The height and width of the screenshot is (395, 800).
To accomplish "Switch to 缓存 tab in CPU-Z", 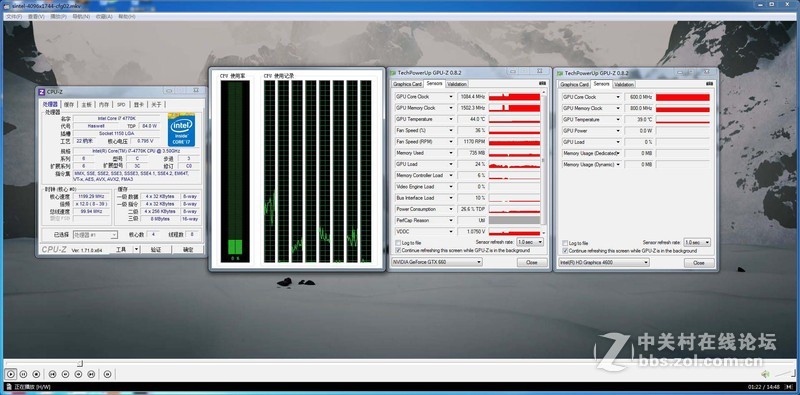I will pyautogui.click(x=69, y=104).
